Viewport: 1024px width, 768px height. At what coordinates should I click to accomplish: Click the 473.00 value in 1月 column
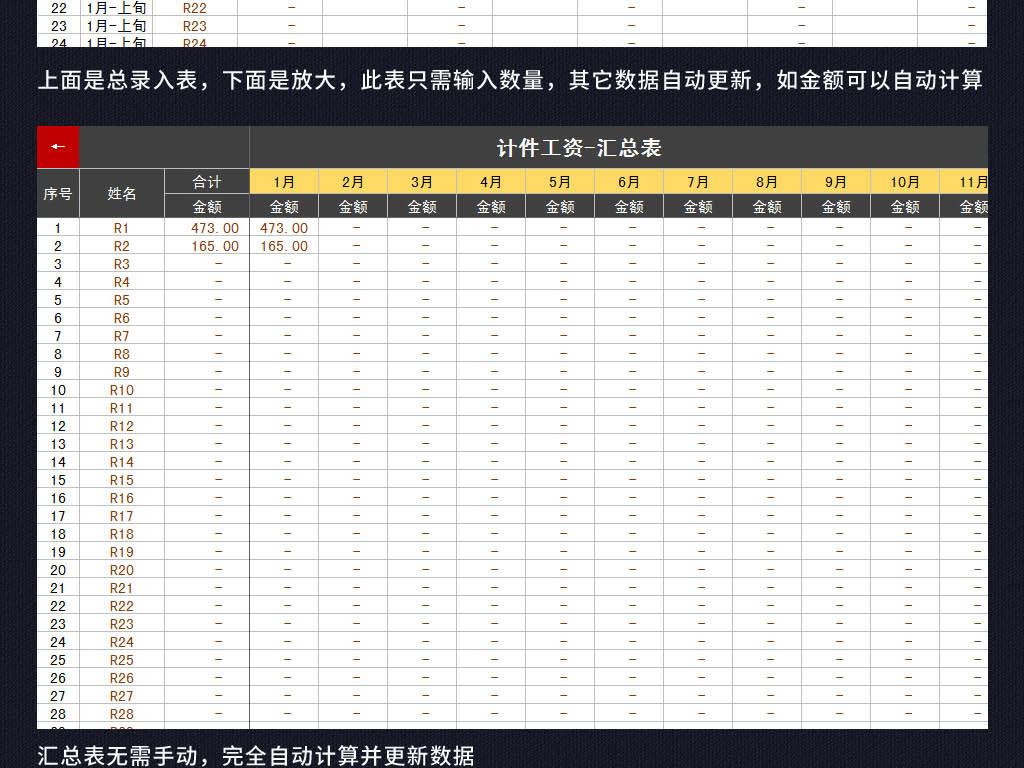pos(284,228)
